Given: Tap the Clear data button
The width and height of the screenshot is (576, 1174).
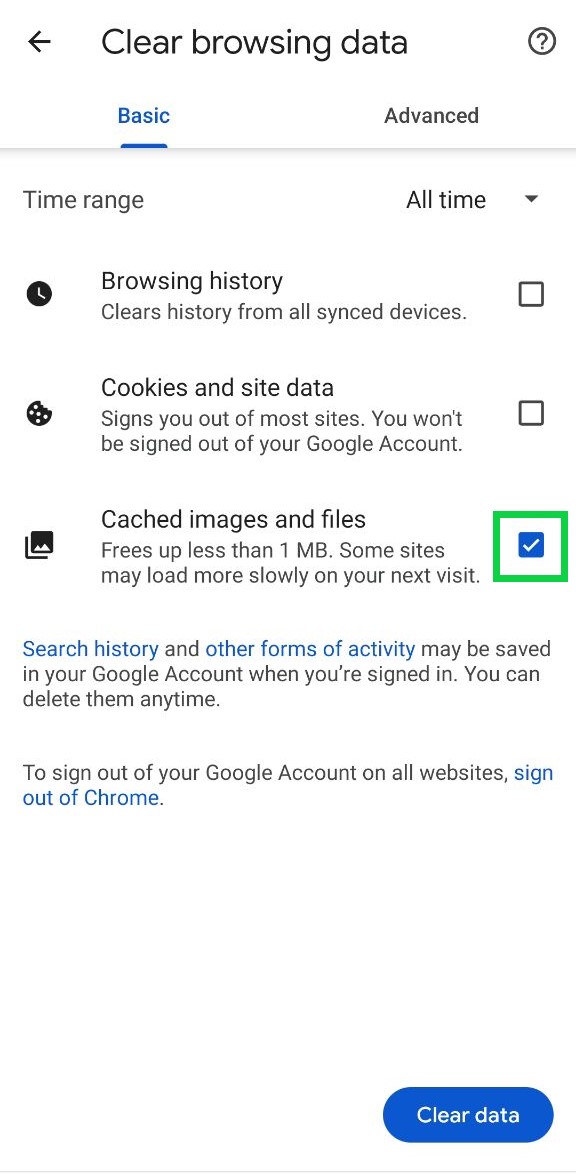Looking at the screenshot, I should coord(467,1115).
